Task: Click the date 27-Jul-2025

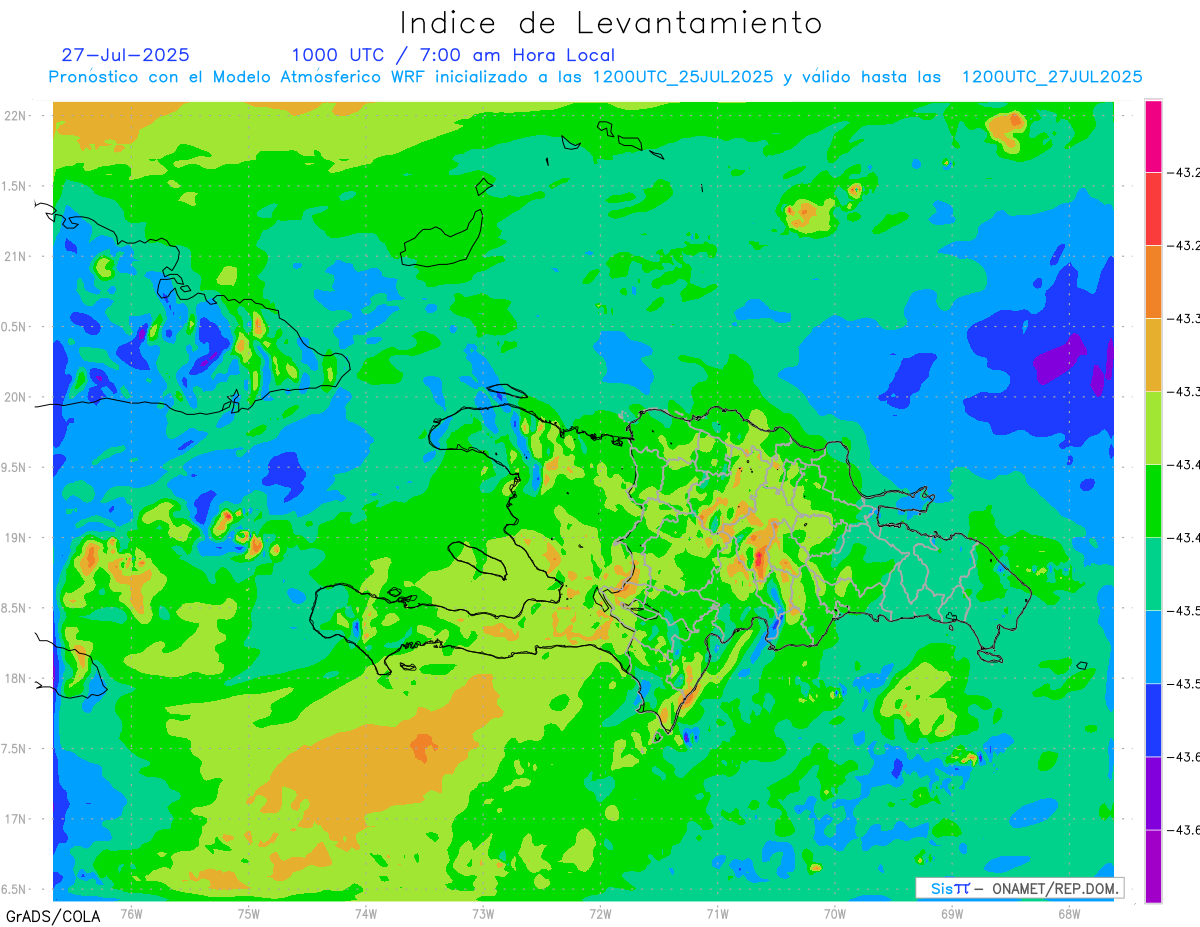Action: (x=125, y=55)
